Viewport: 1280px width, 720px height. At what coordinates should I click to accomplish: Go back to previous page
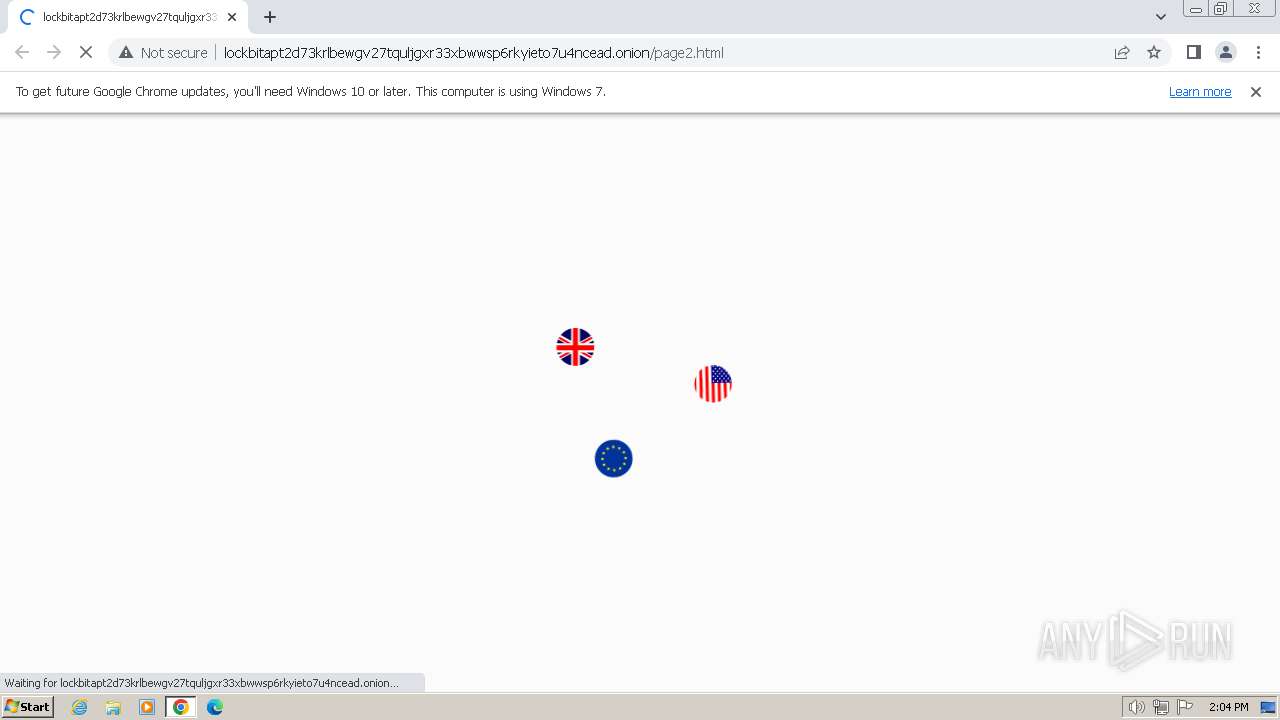click(22, 52)
